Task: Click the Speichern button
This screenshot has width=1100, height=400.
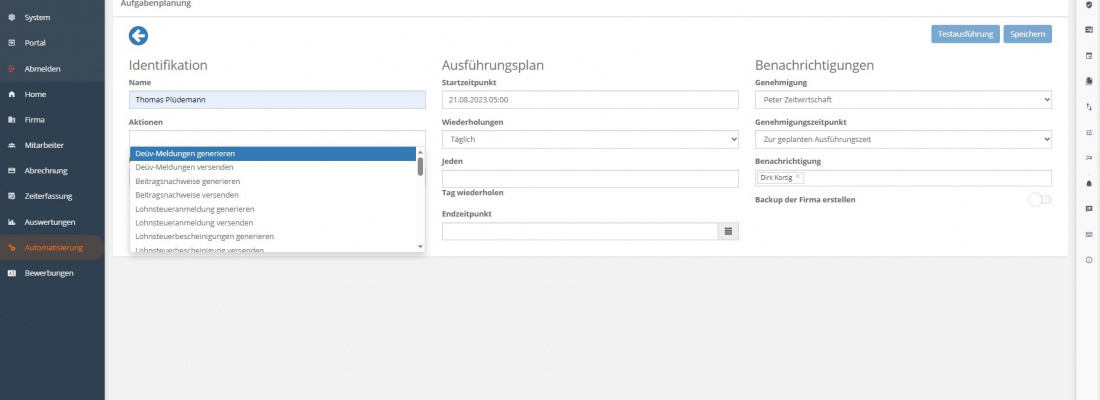Action: tap(1028, 34)
